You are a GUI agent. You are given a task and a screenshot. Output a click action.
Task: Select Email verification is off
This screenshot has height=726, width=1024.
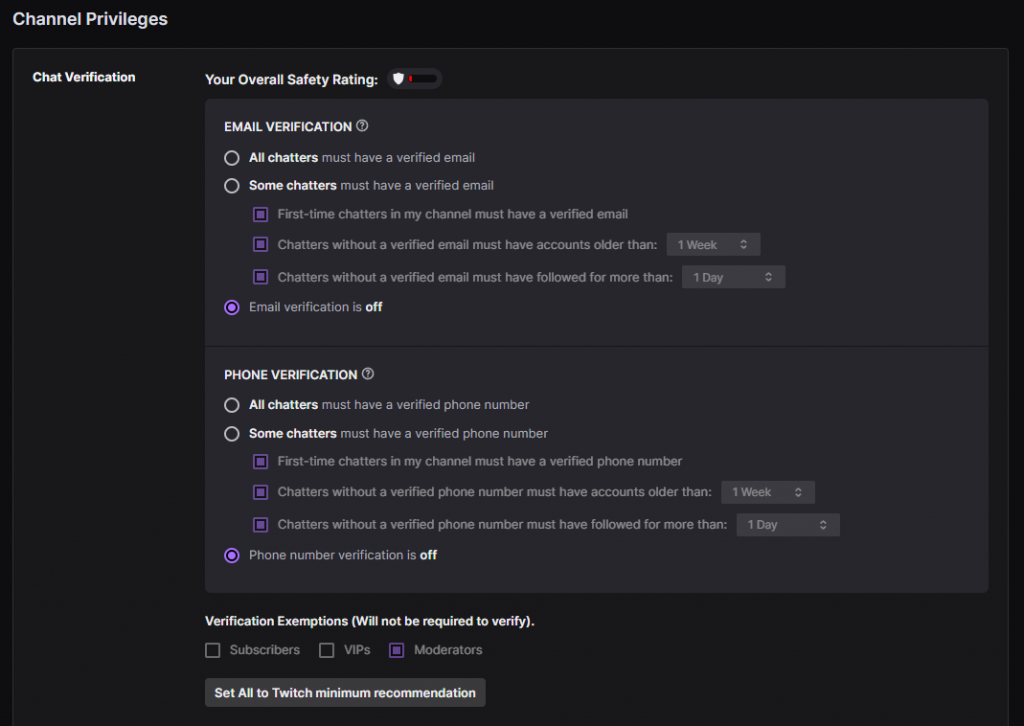[x=232, y=308]
